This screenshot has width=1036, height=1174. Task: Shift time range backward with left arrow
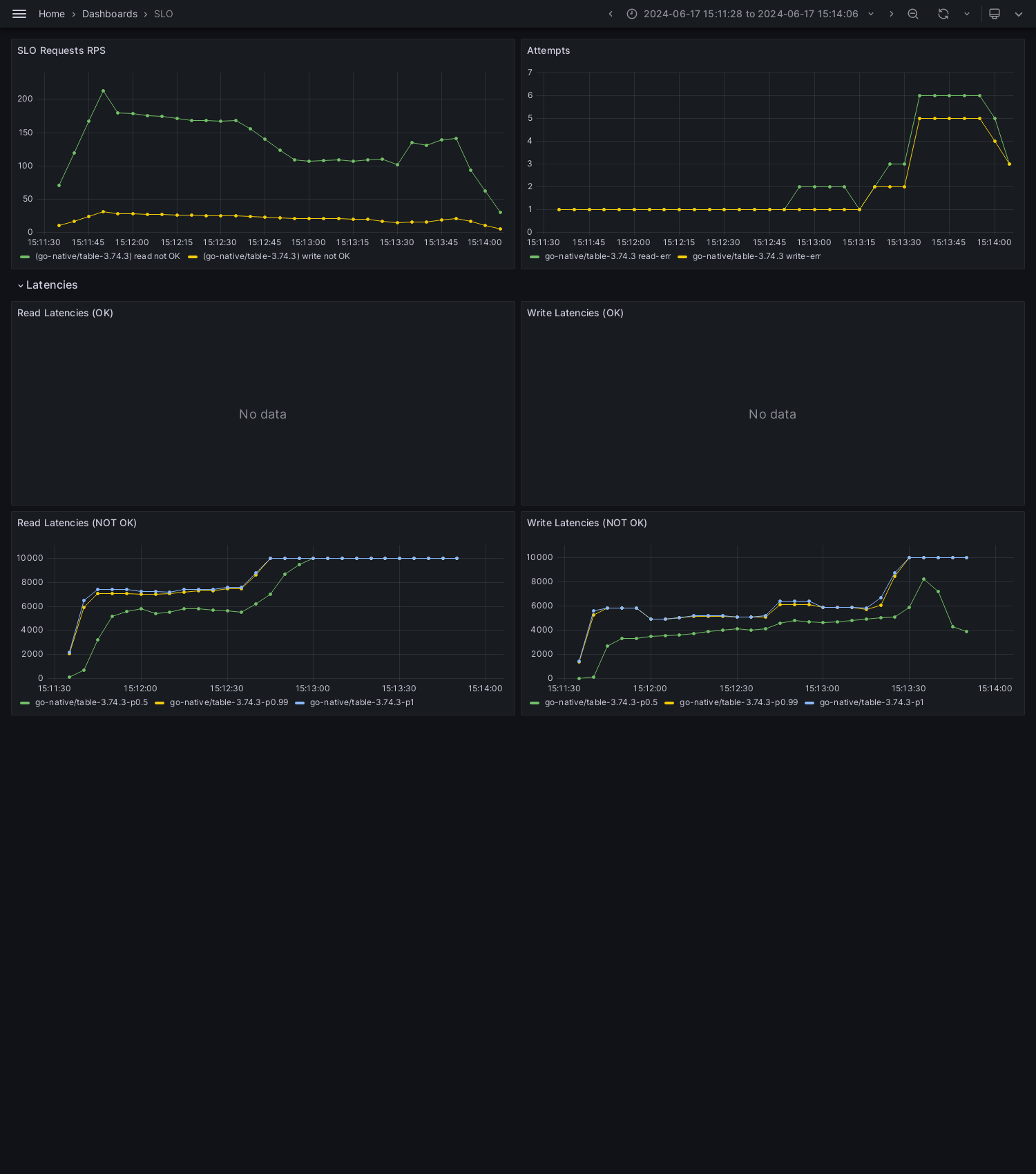[611, 14]
